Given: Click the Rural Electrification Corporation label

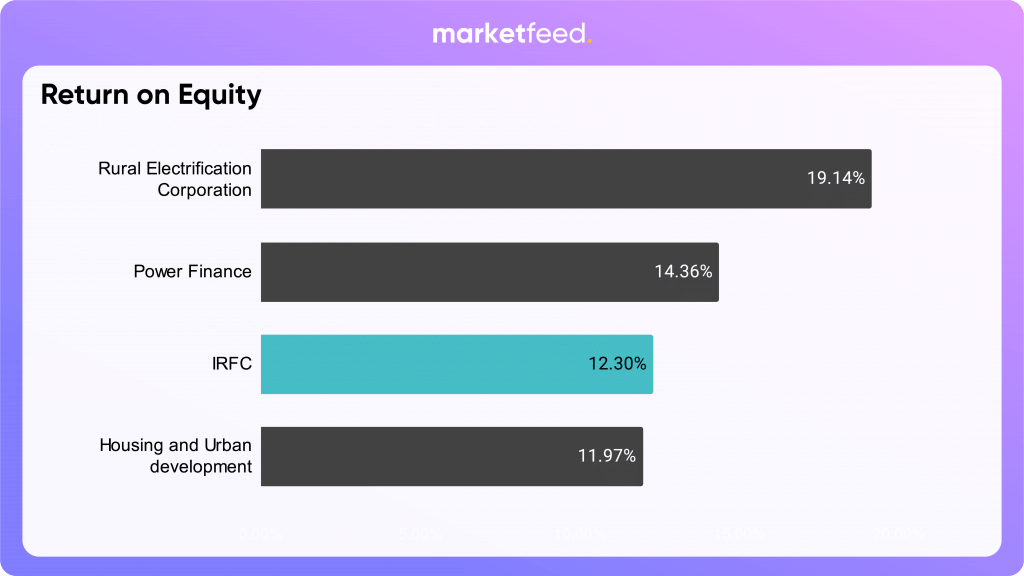Looking at the screenshot, I should pos(175,179).
